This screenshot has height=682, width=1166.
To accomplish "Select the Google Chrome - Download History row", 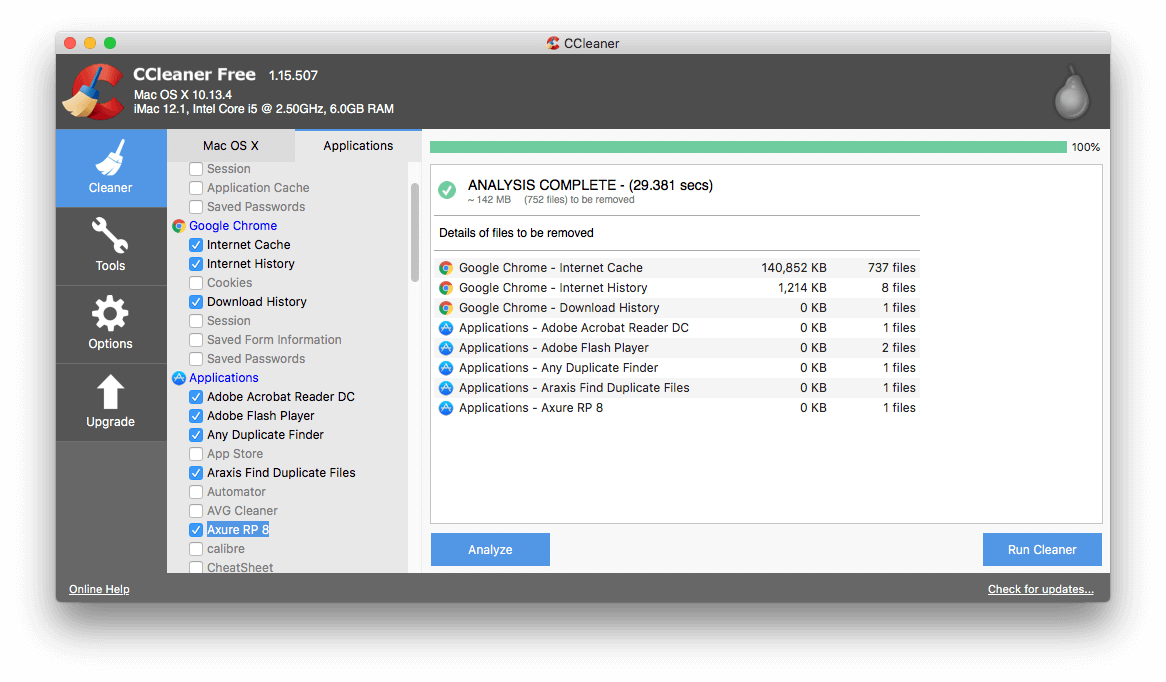I will click(x=677, y=308).
